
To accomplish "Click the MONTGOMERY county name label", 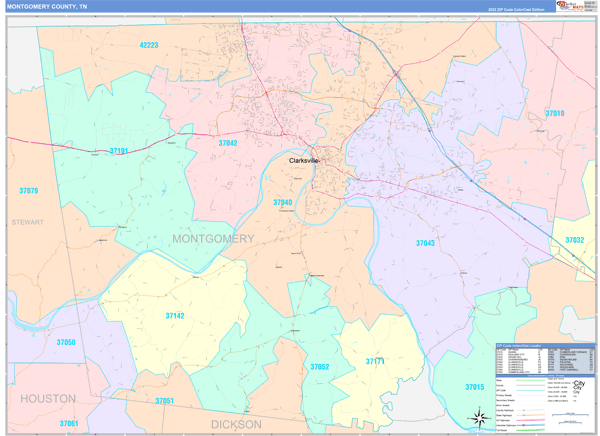I will 213,239.
